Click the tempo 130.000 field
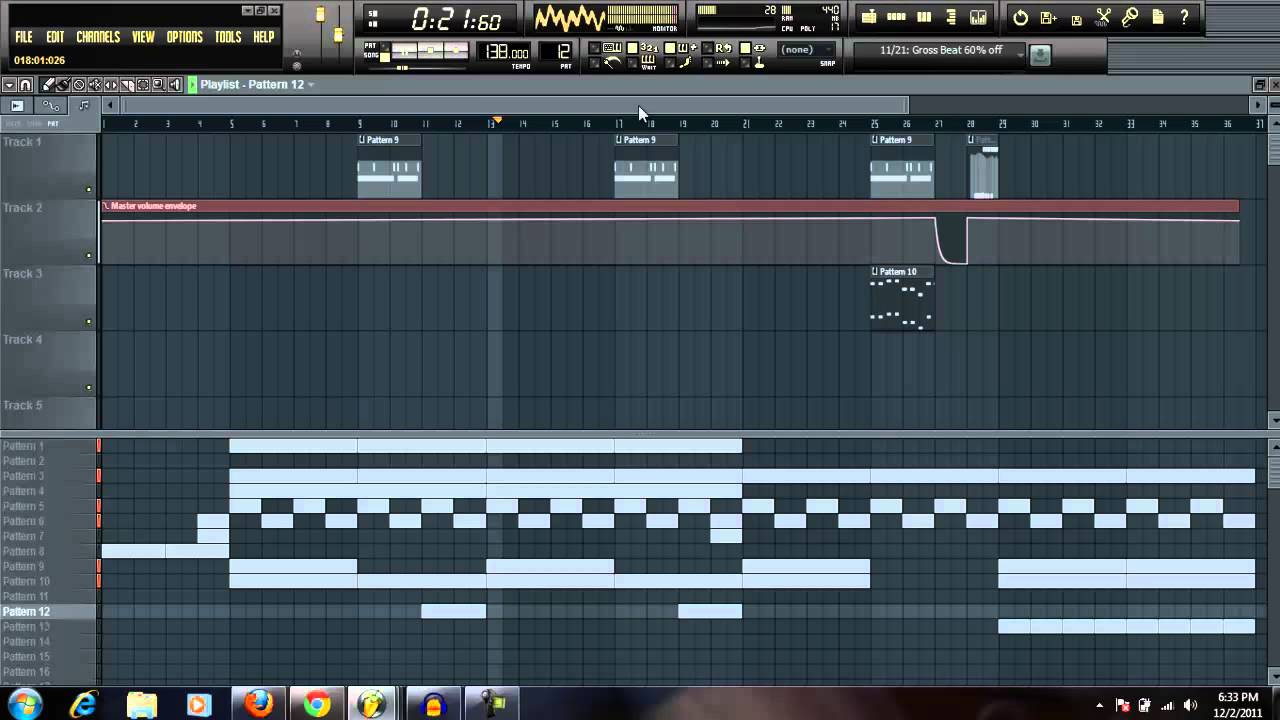The width and height of the screenshot is (1280, 720). pyautogui.click(x=505, y=52)
